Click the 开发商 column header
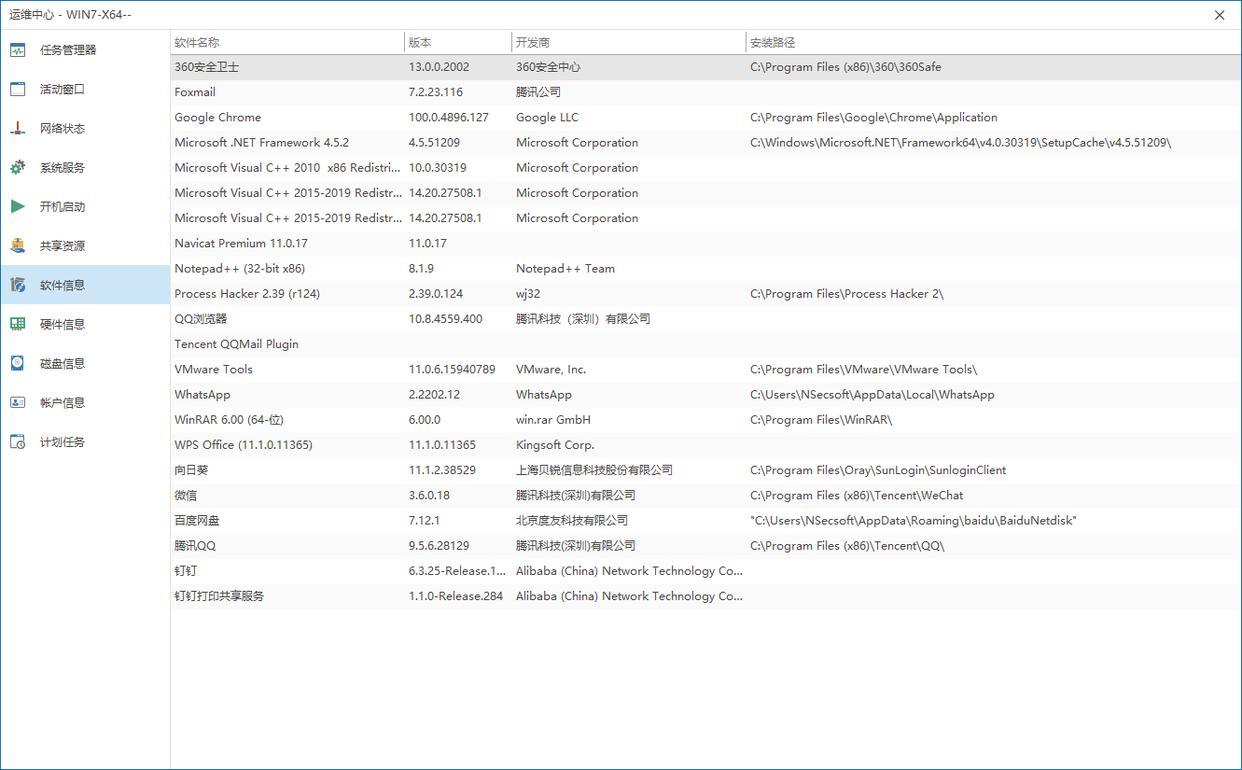The image size is (1242, 770). click(x=532, y=43)
